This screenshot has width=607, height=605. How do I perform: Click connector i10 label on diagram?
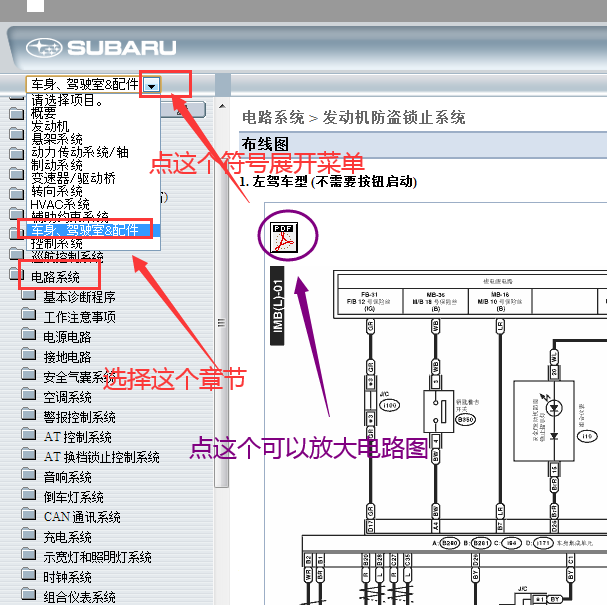click(x=587, y=436)
